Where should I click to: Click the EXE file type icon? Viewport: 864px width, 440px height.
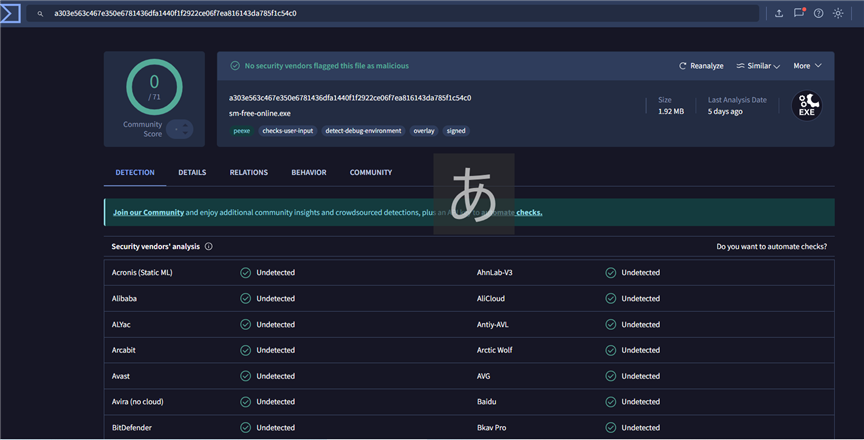[x=807, y=105]
